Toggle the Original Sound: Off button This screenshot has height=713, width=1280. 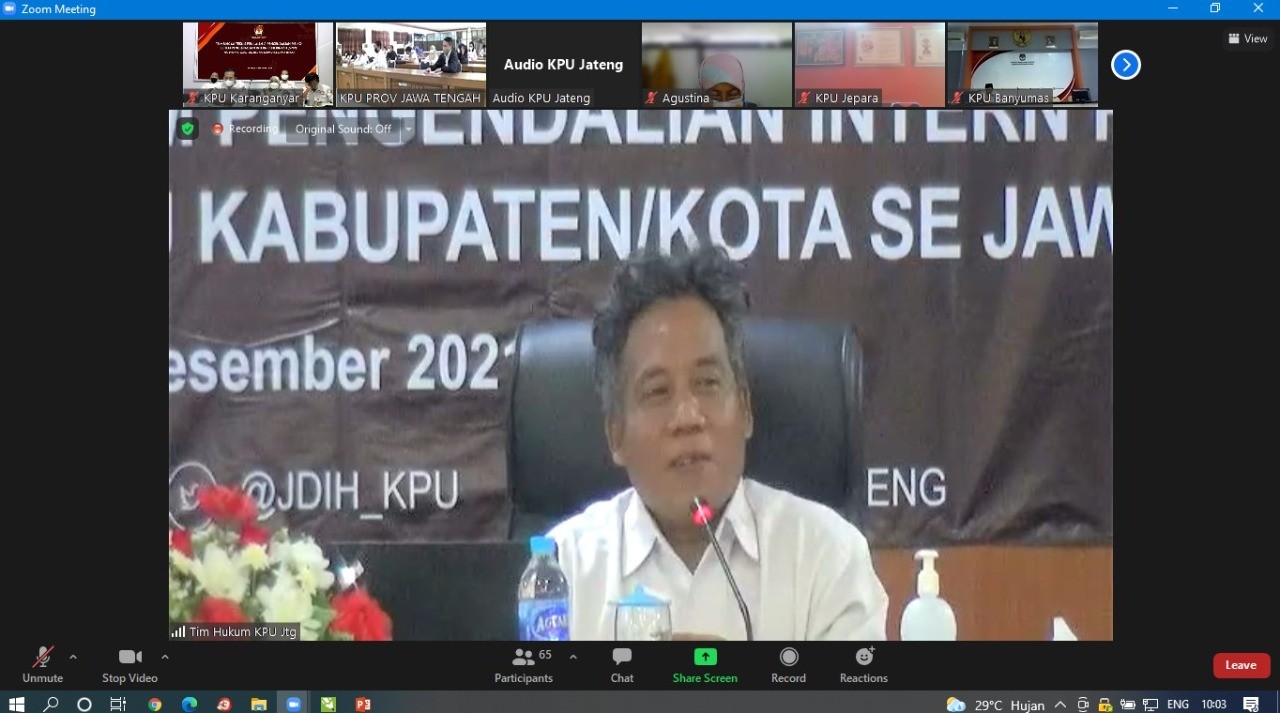click(343, 129)
